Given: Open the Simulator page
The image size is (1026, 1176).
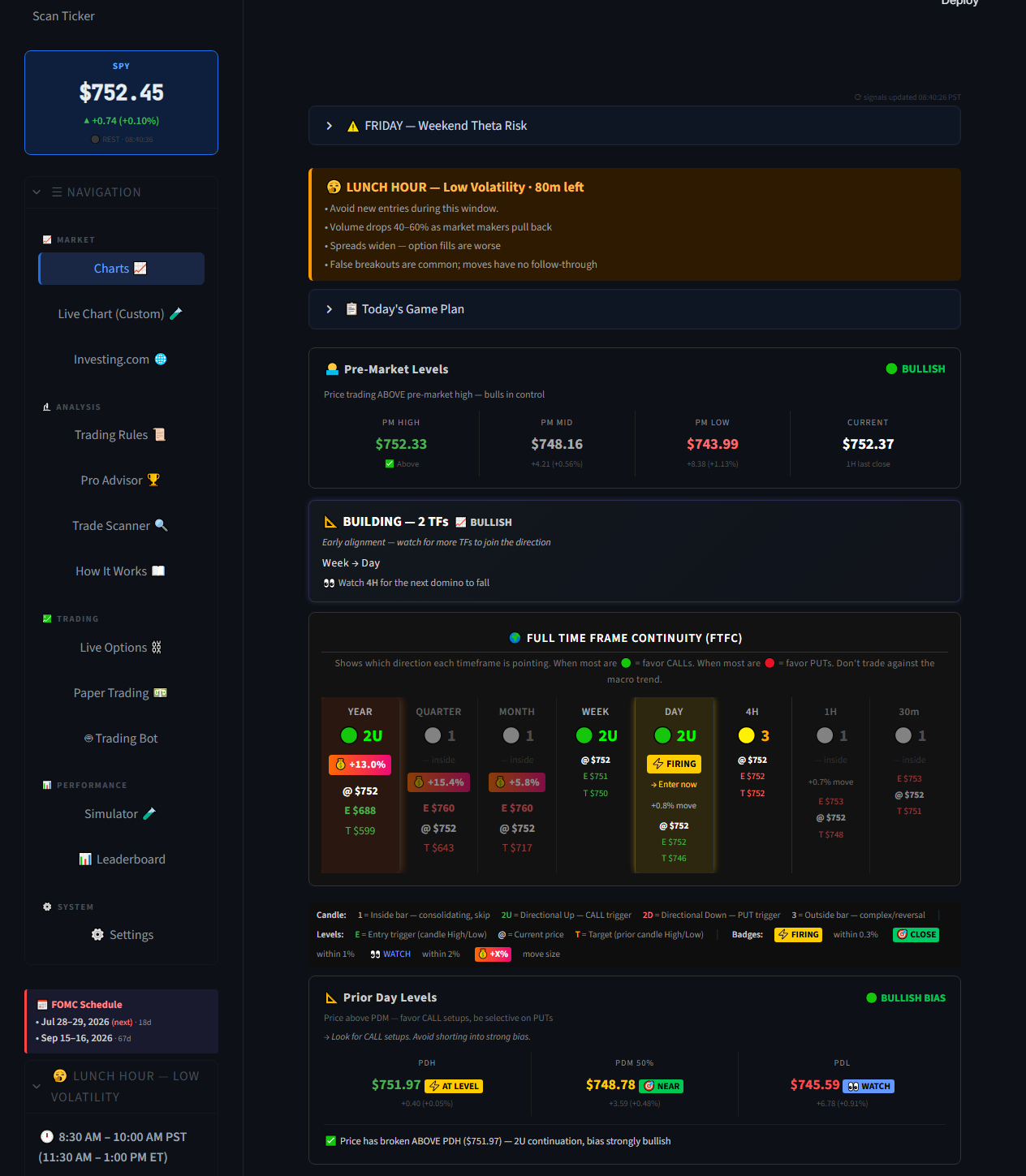Looking at the screenshot, I should (x=121, y=814).
